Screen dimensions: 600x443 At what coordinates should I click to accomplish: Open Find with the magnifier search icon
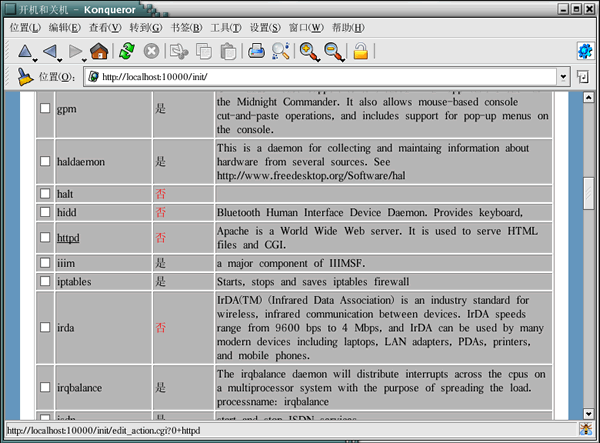(x=280, y=51)
